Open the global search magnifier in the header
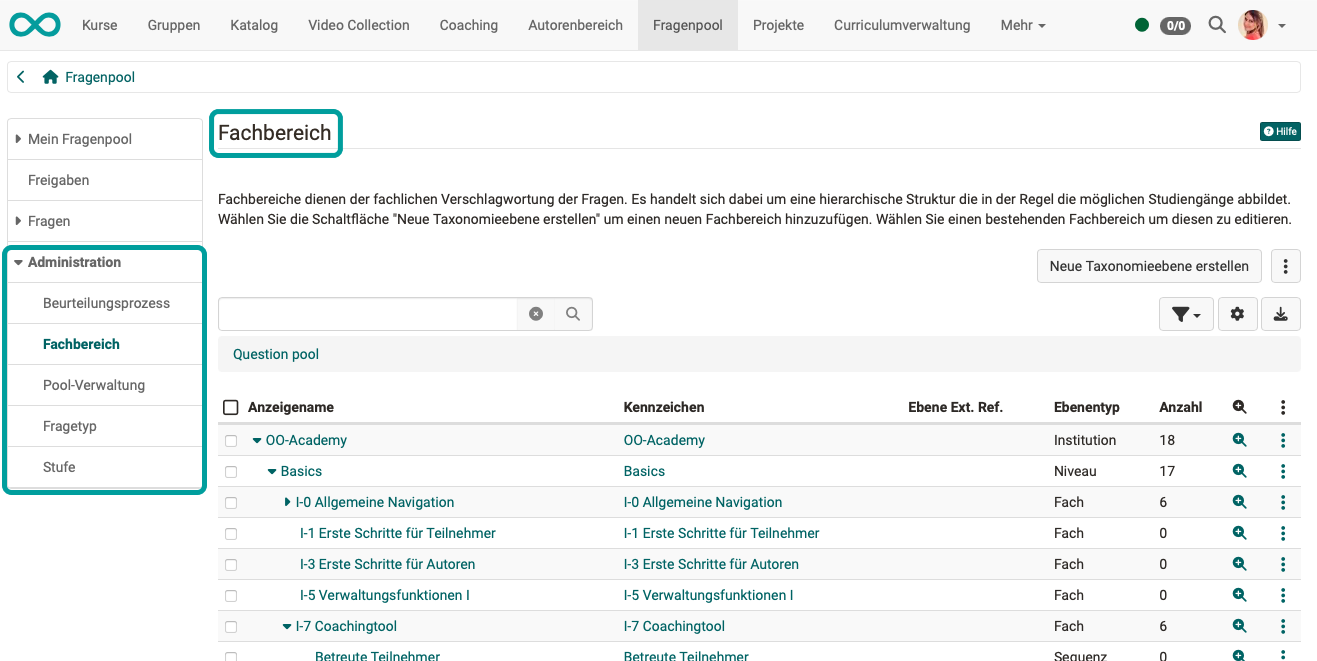This screenshot has height=661, width=1317. (1216, 25)
